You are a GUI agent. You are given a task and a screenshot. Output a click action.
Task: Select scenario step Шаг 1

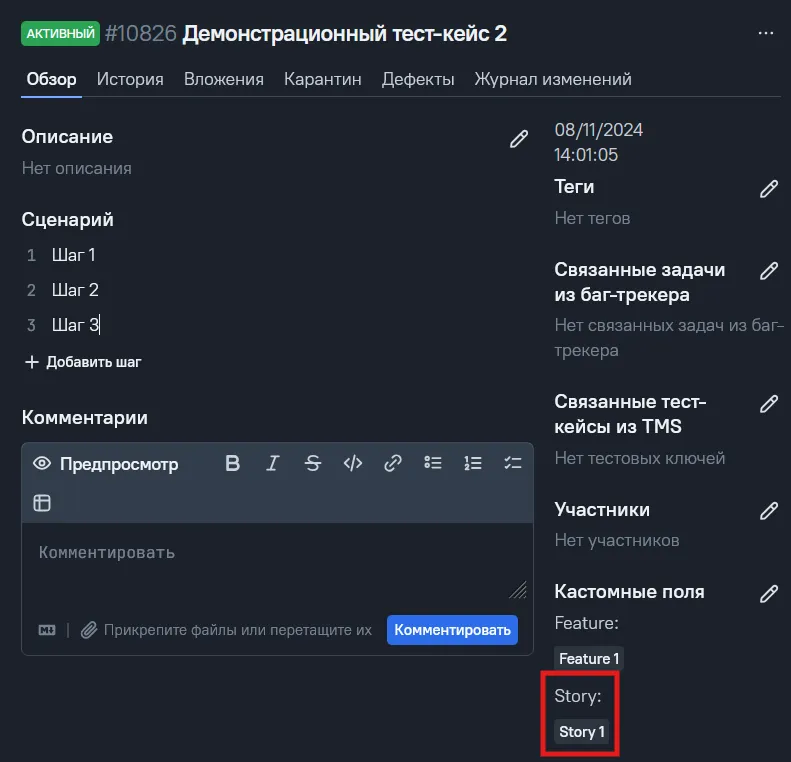(74, 255)
